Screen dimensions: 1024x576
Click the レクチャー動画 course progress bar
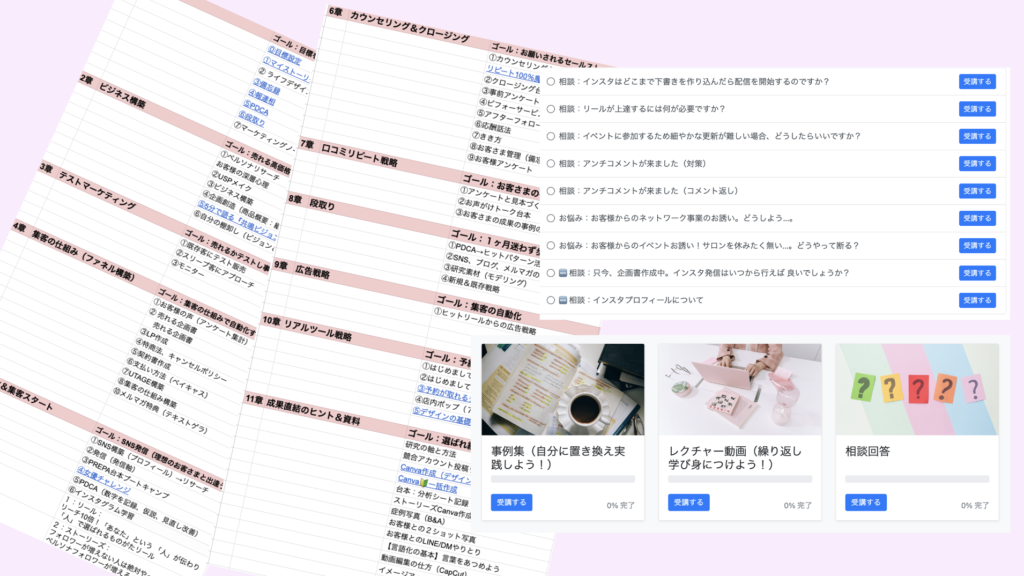(x=740, y=479)
